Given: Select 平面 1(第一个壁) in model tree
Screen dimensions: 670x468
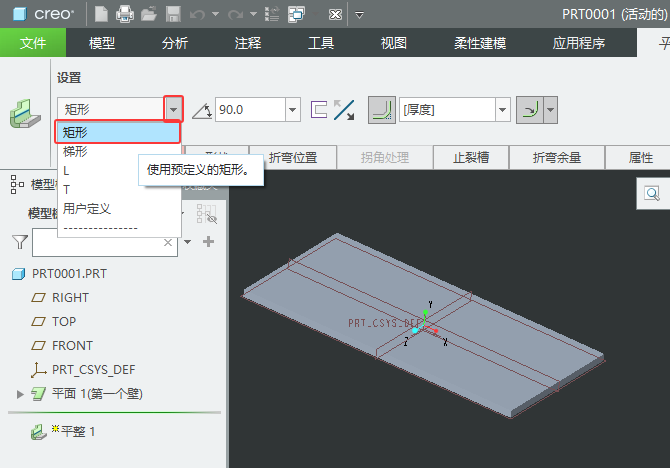Looking at the screenshot, I should (x=97, y=393).
